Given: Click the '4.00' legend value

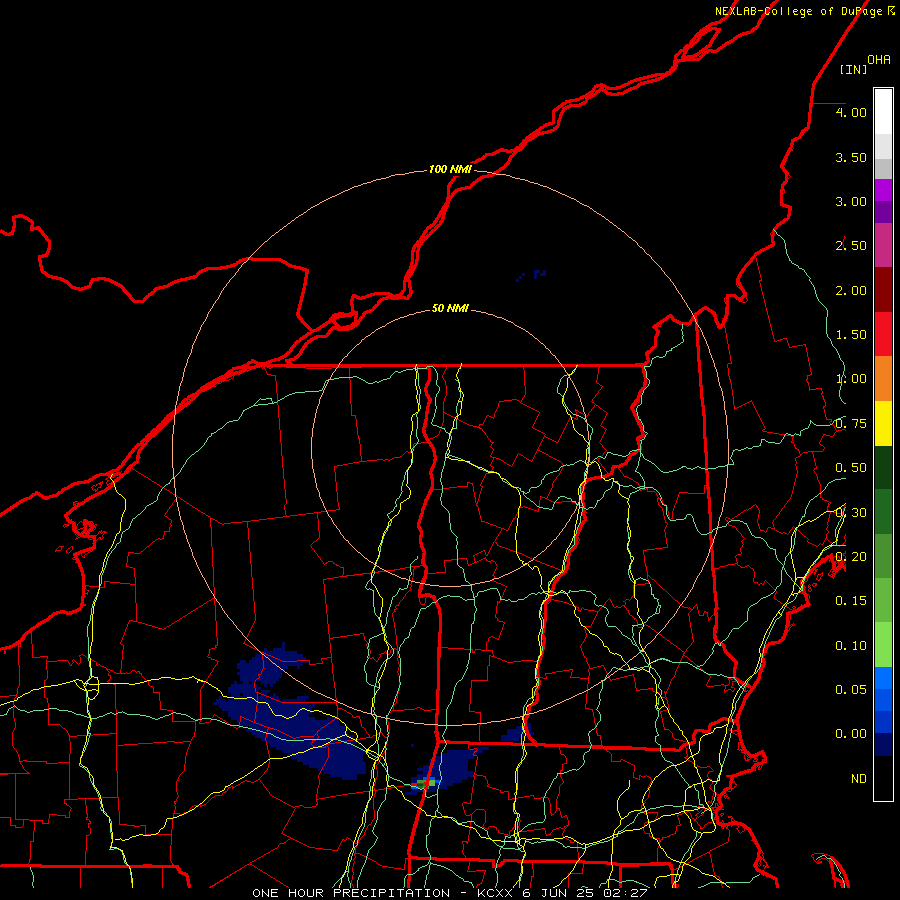Looking at the screenshot, I should coord(851,112).
